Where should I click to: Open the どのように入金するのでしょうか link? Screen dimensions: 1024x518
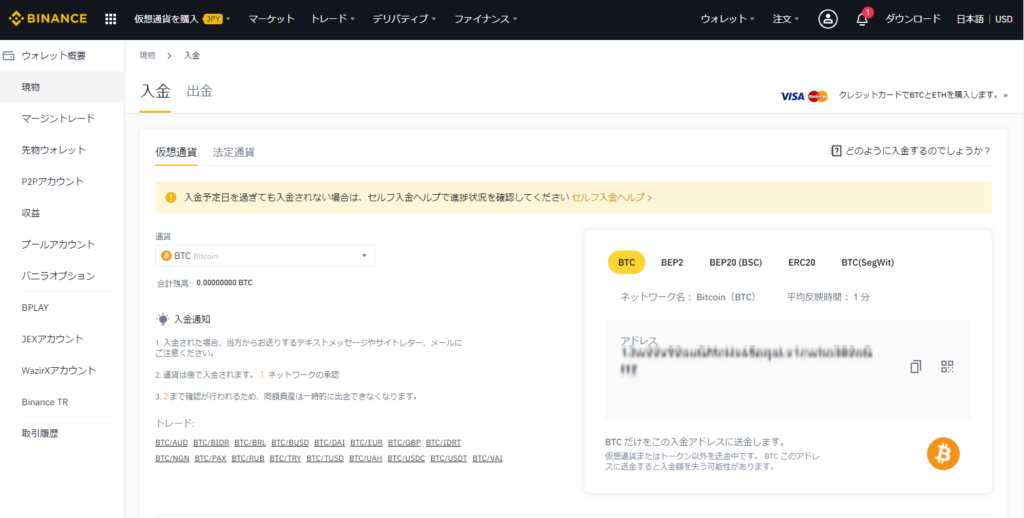click(x=918, y=151)
